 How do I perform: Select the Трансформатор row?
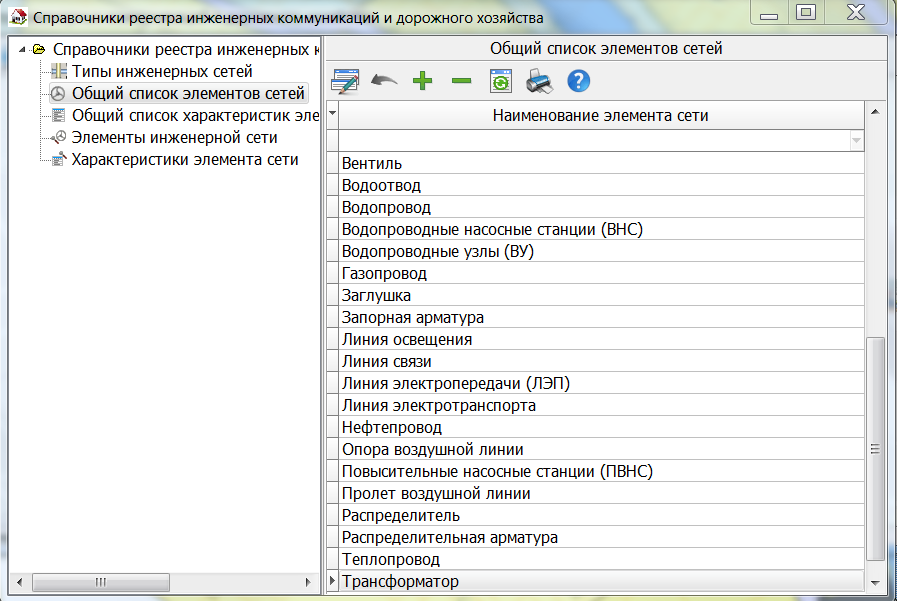(x=500, y=580)
